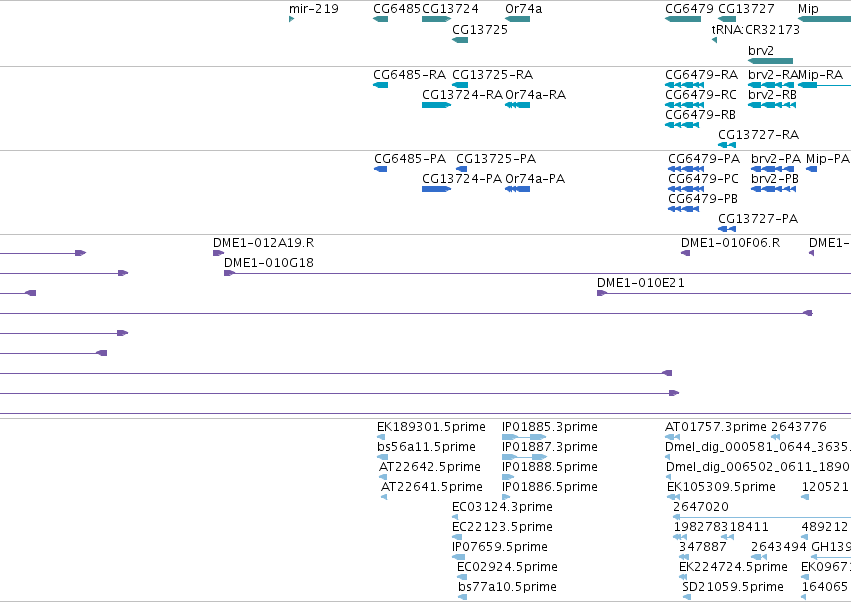
Task: Click the CG6485 gene feature bar
Action: click(x=380, y=19)
